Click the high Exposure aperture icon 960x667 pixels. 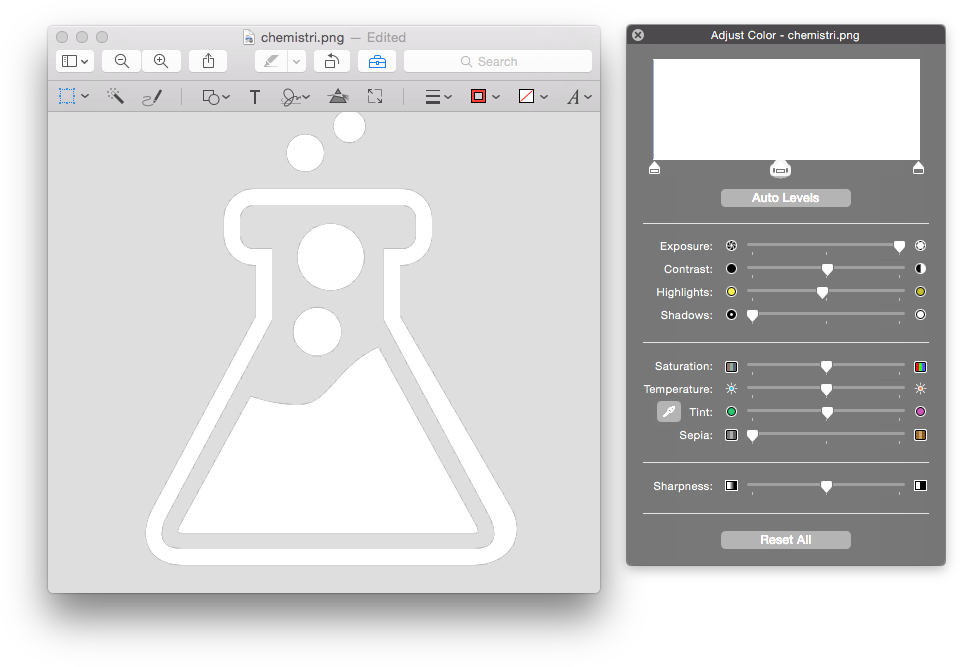920,246
